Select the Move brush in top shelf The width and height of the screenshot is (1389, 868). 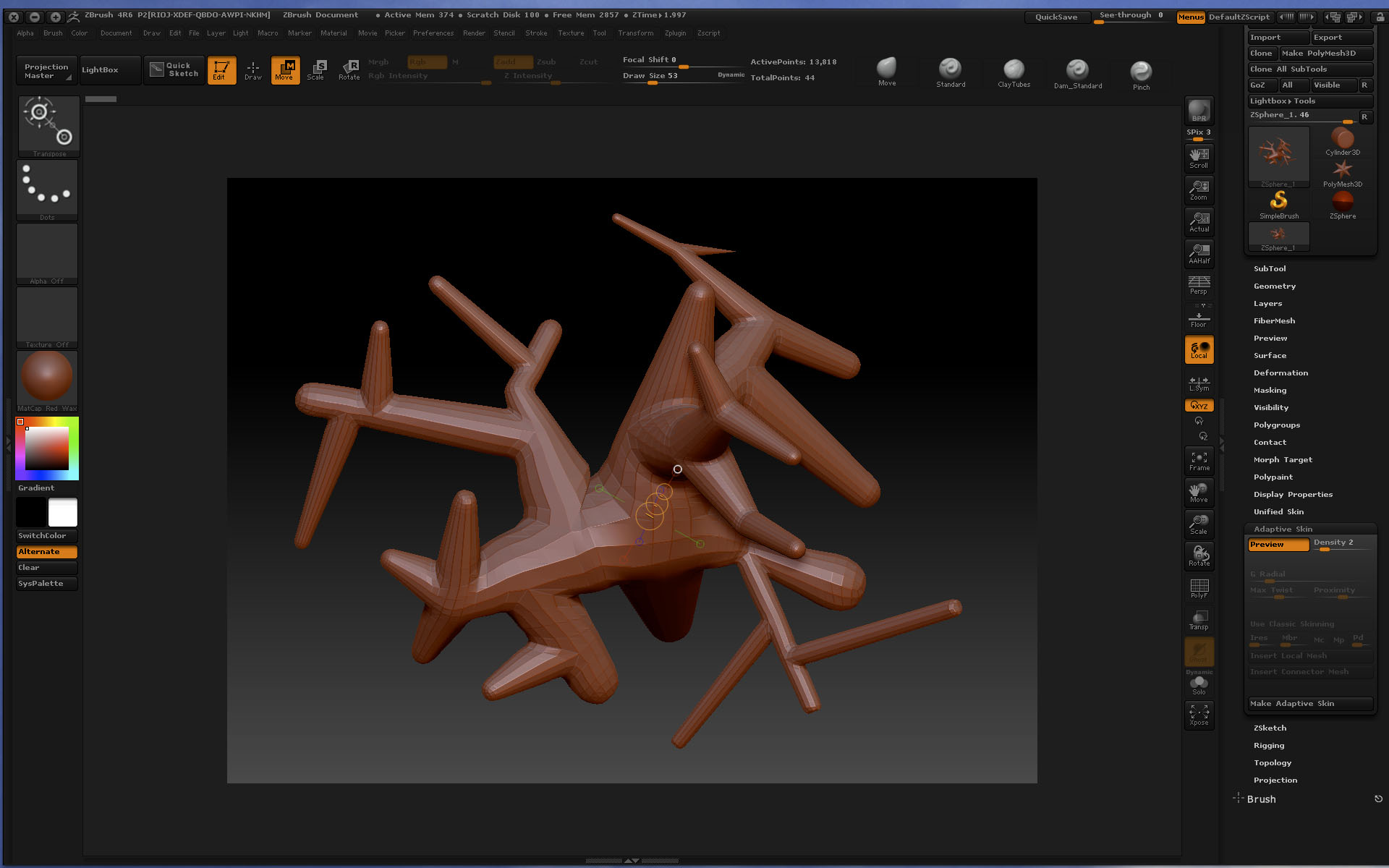(887, 72)
